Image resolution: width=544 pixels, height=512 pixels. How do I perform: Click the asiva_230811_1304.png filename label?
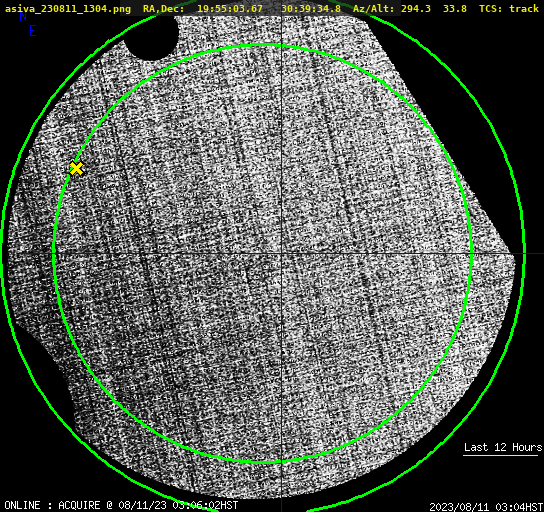click(68, 9)
